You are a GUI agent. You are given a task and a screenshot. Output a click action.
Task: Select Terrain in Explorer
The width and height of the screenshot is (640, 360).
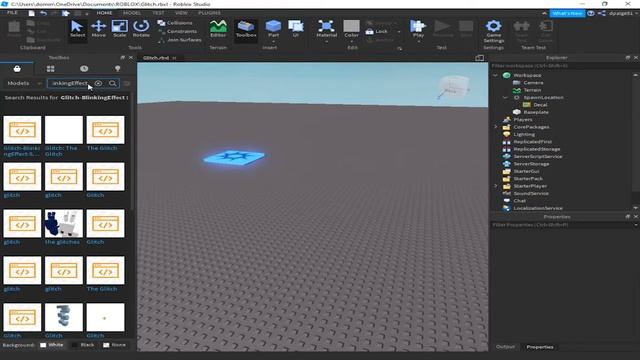pos(532,90)
